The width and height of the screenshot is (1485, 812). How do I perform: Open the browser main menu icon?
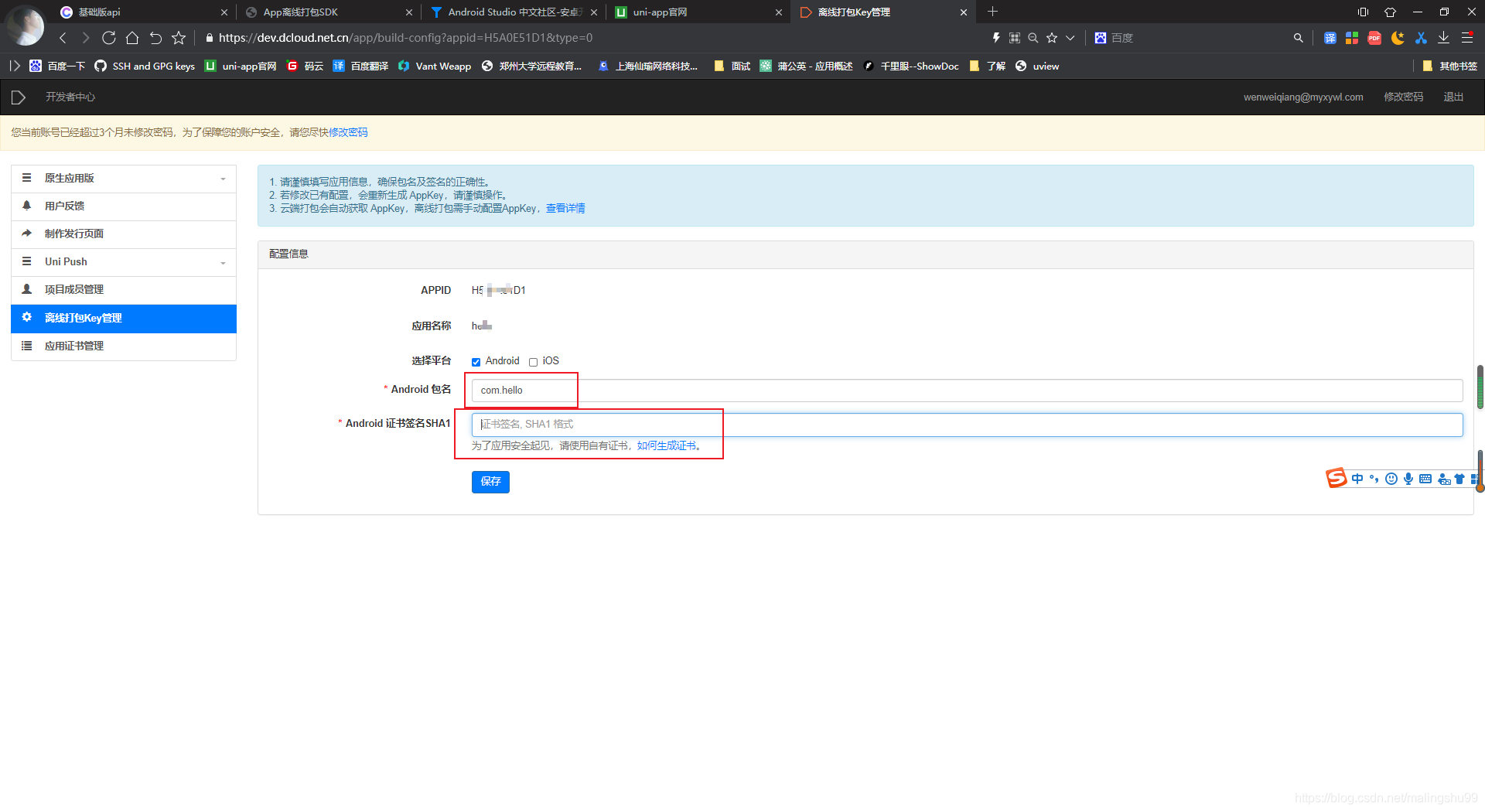point(1467,38)
